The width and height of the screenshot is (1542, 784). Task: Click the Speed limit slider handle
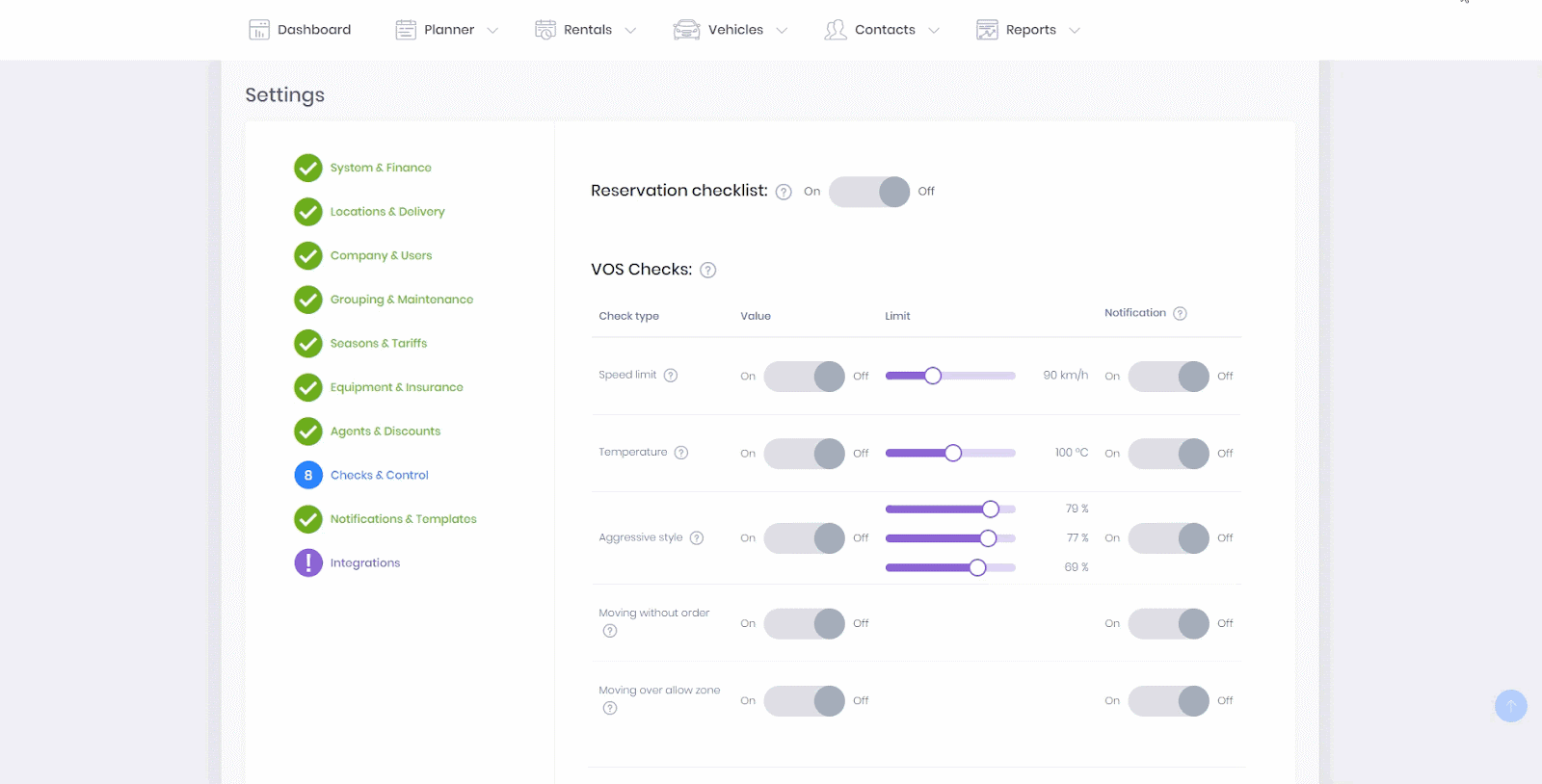point(933,376)
